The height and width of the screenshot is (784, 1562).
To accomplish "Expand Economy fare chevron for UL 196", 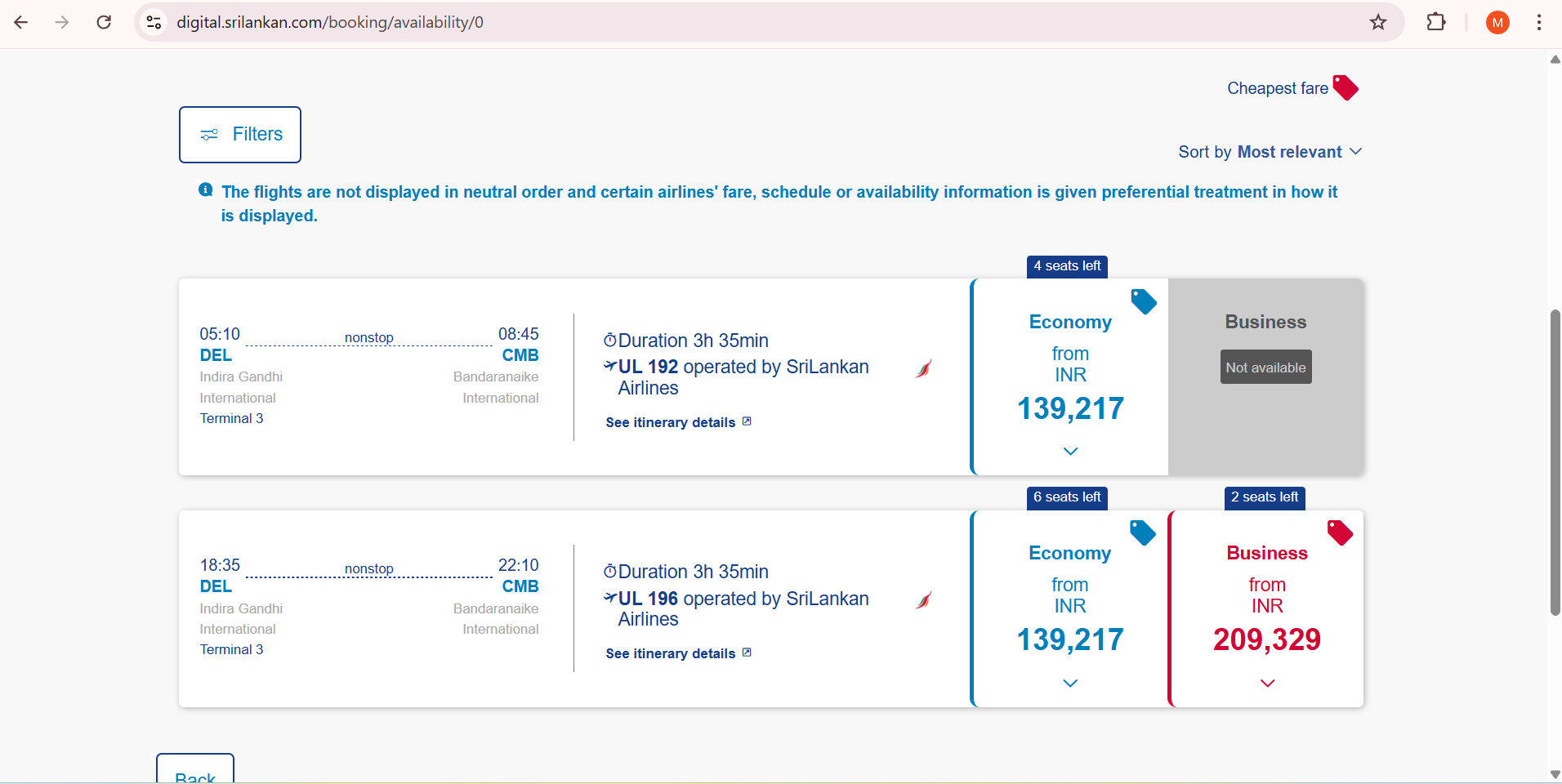I will point(1070,683).
